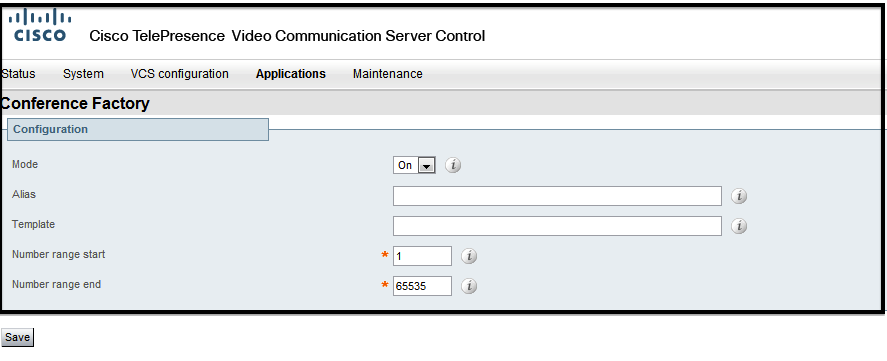
Task: Click the Conference Factory page heading
Action: pos(75,104)
